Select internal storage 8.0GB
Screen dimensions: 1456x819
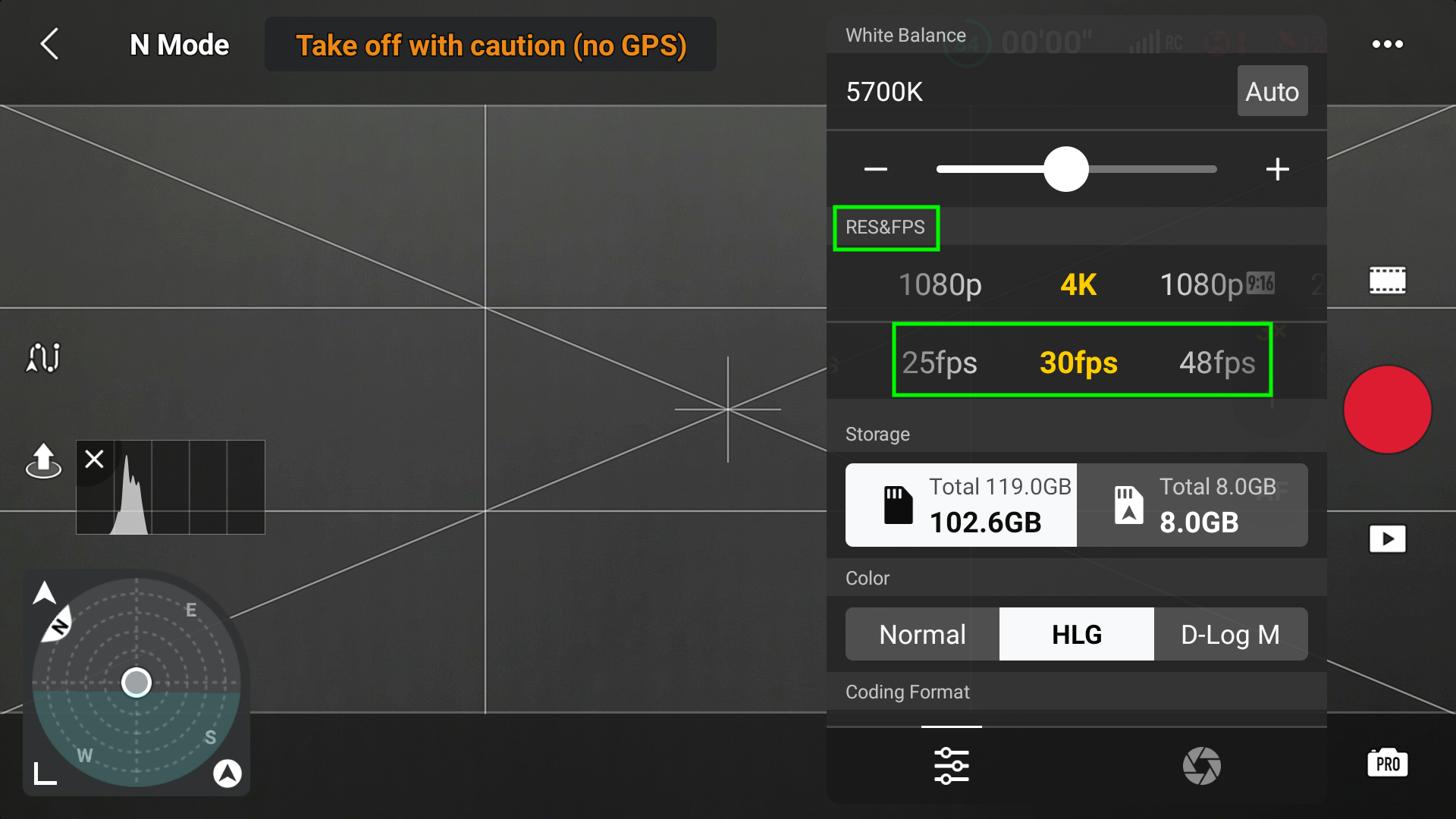pos(1192,505)
